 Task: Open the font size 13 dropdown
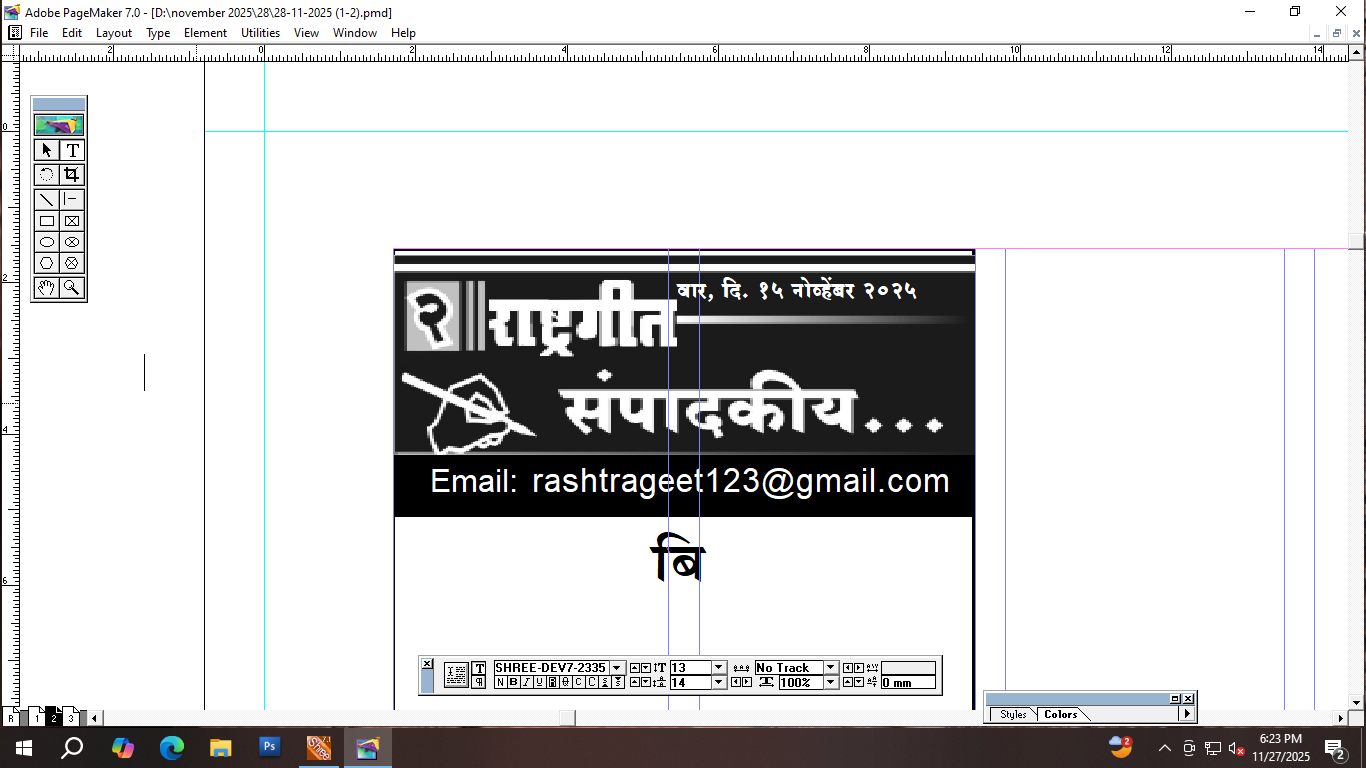718,668
